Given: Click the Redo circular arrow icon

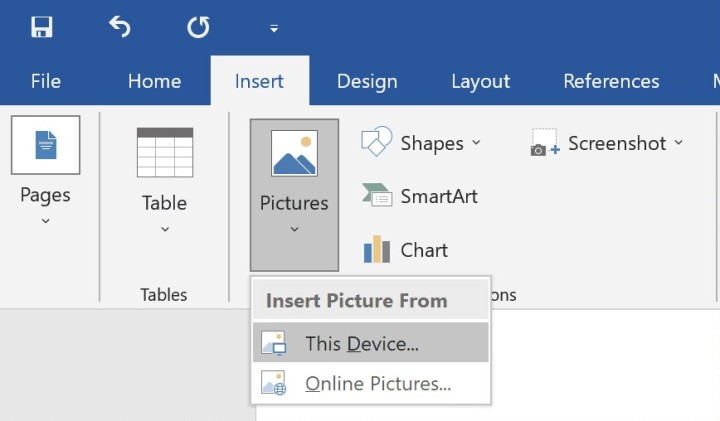Looking at the screenshot, I should coord(198,27).
